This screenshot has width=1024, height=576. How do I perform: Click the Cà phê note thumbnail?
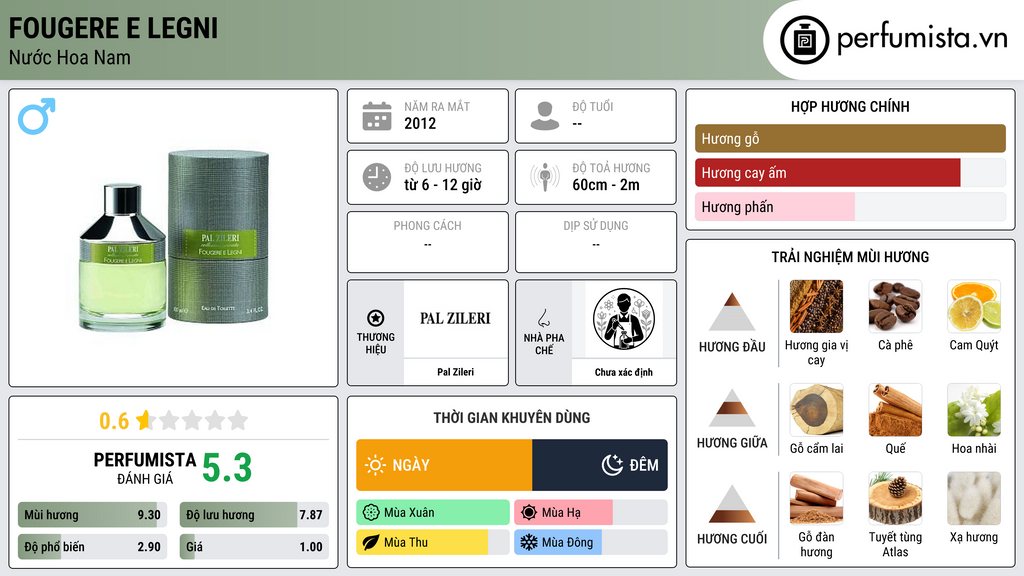coord(895,306)
